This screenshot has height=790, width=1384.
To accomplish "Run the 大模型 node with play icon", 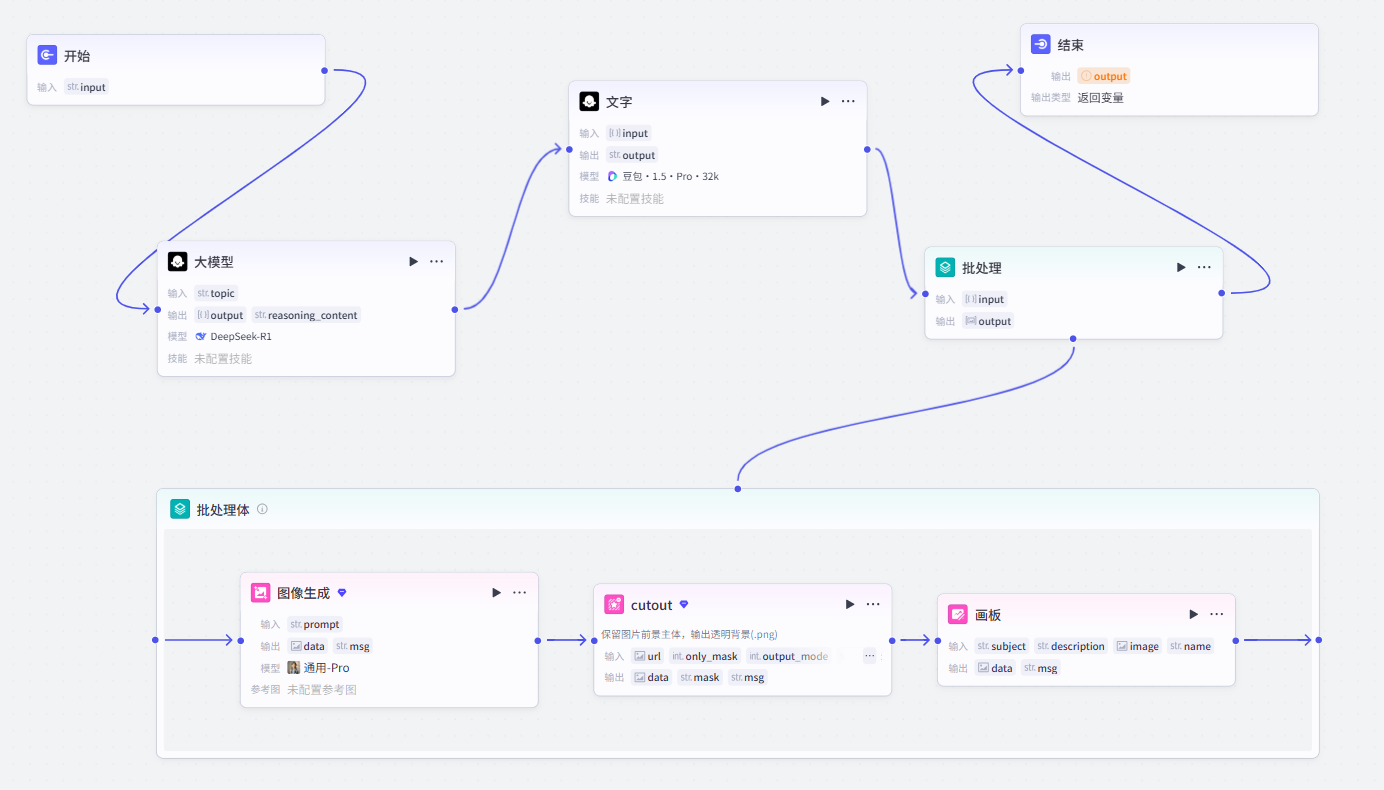I will pos(414,261).
